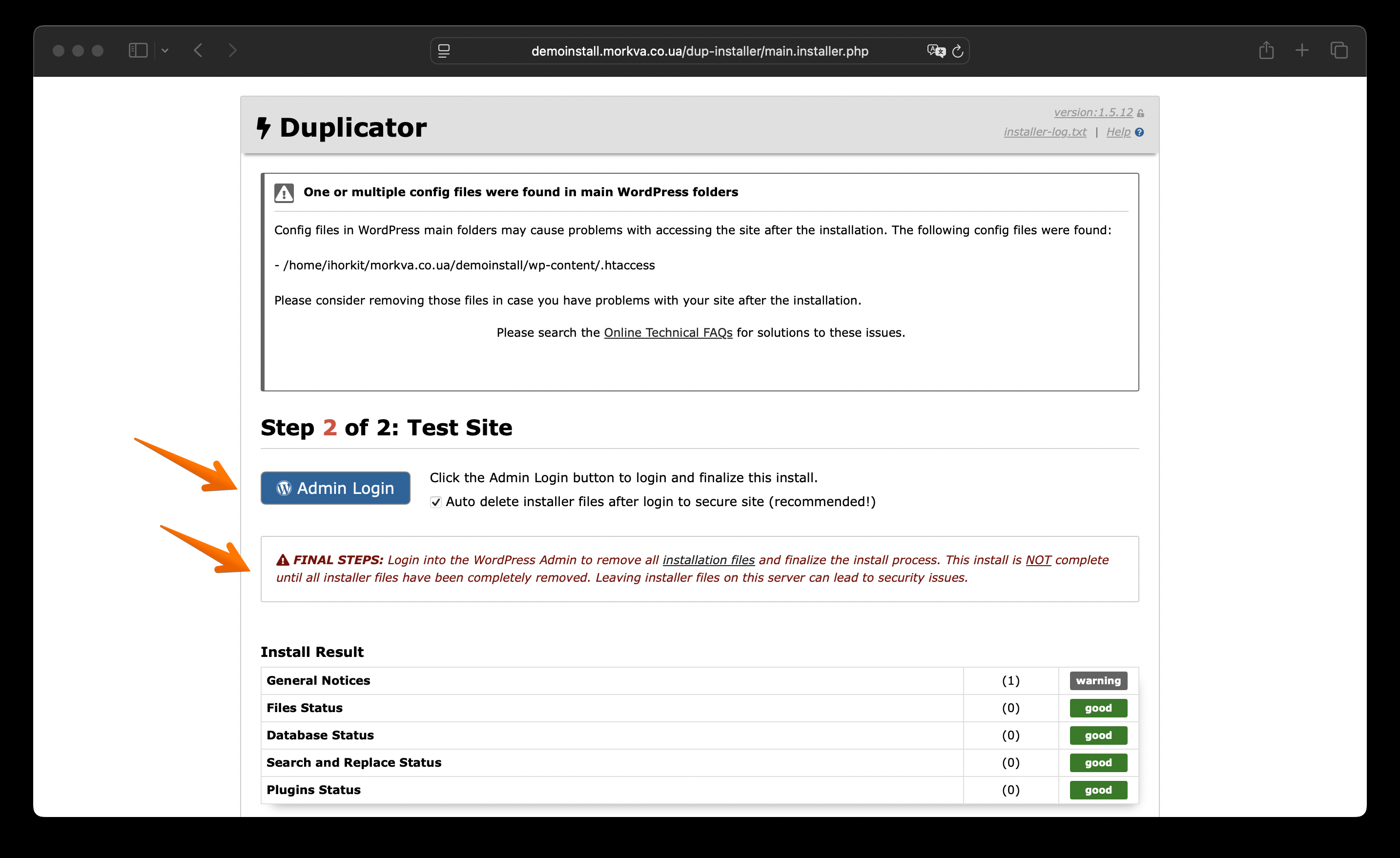Click the translate icon in address bar
Viewport: 1400px width, 858px height.
(935, 51)
